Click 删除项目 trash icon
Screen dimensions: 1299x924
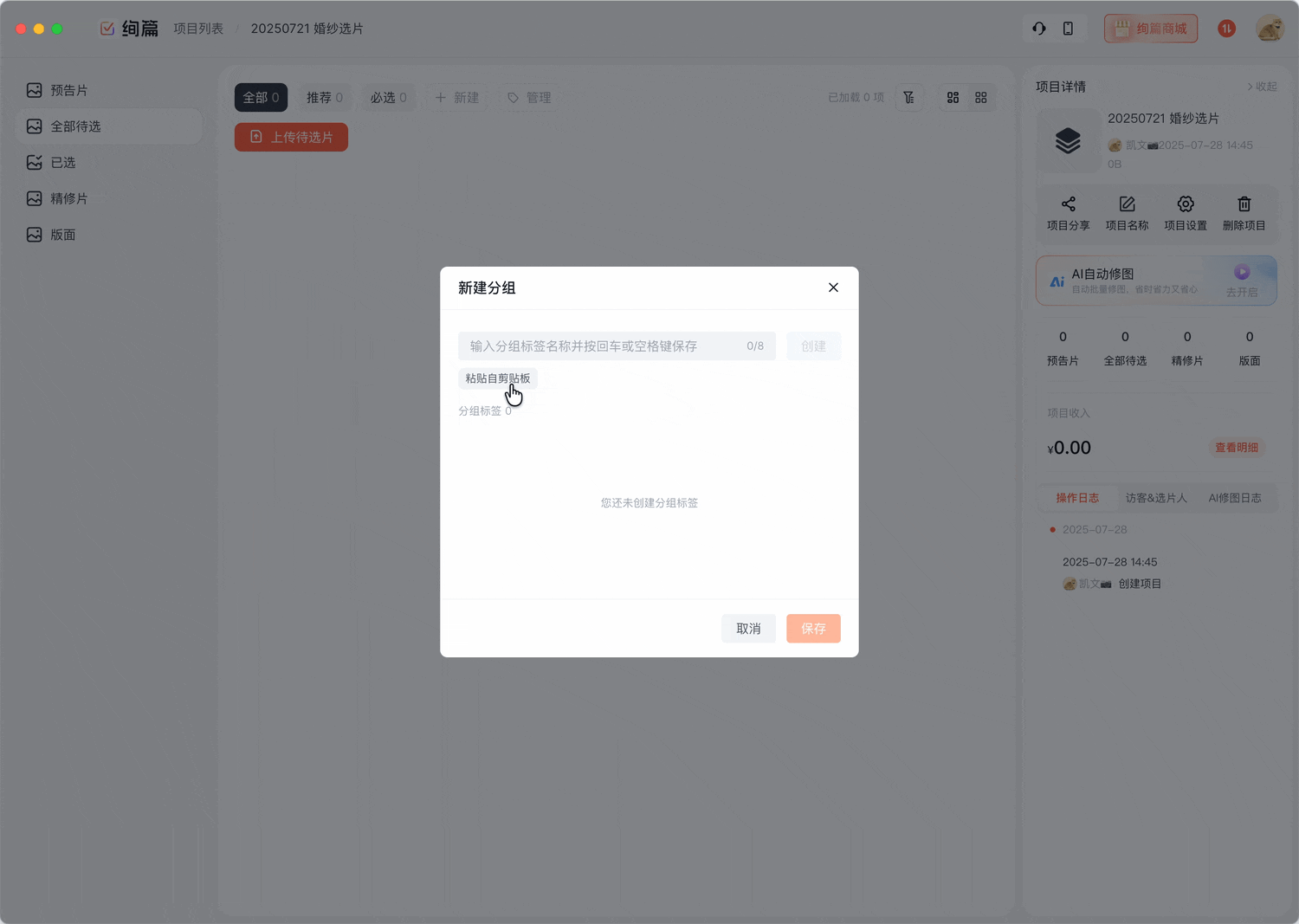click(x=1244, y=213)
